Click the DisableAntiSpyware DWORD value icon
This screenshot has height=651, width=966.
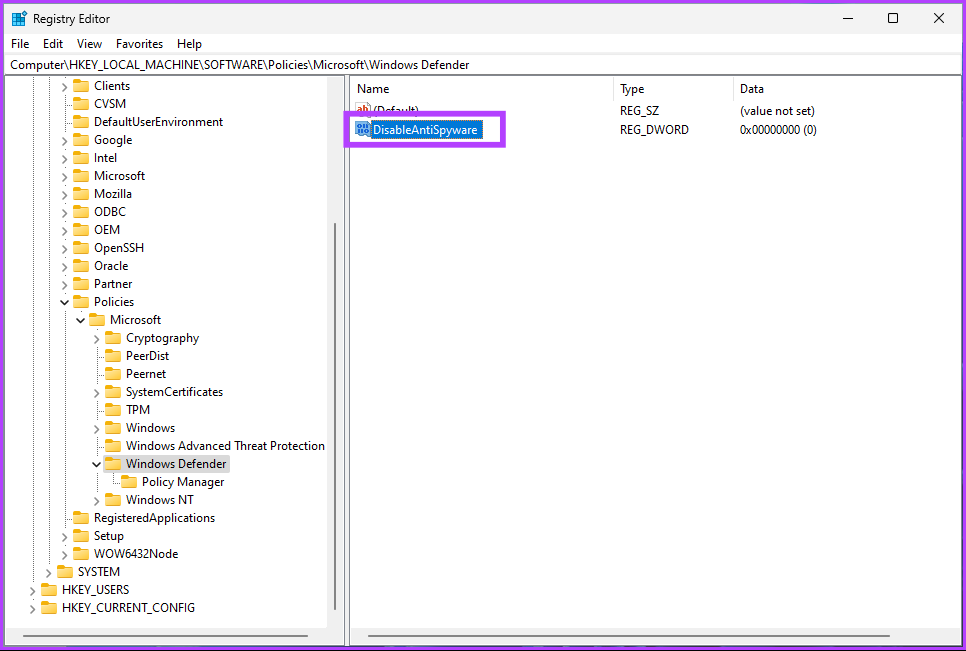(362, 129)
